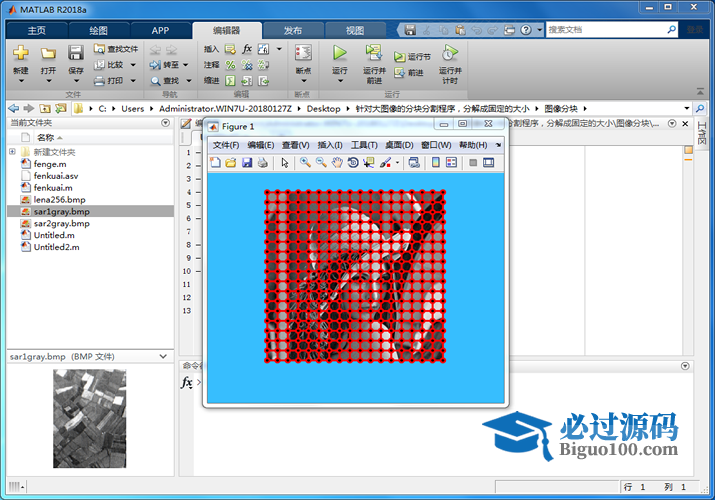Click the Run and Time (运行并计时) icon

coord(450,53)
